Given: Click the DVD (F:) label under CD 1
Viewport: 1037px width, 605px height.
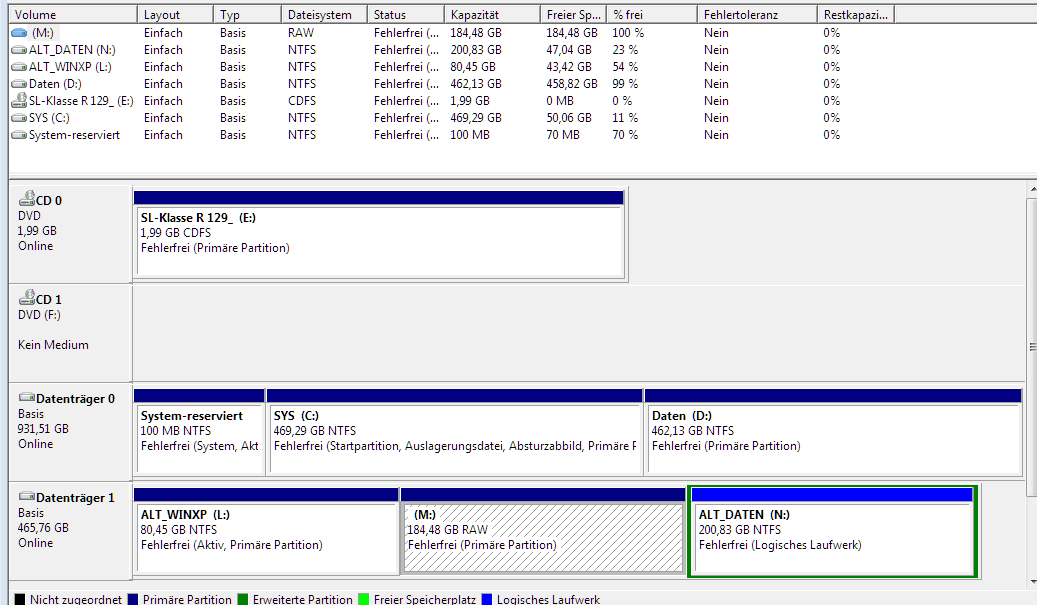Looking at the screenshot, I should pos(39,315).
